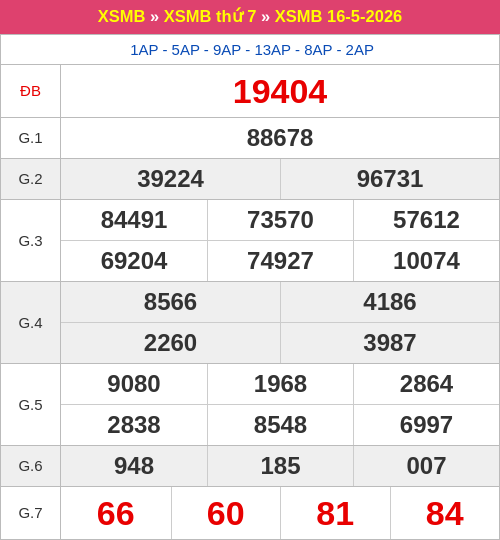Select the G.6 number 948
The height and width of the screenshot is (540, 500).
pyautogui.click(x=134, y=466)
